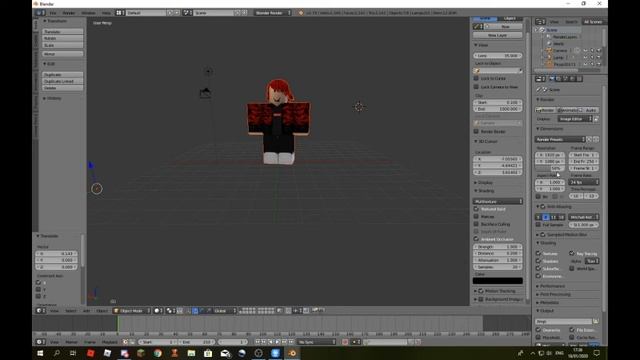
Task: Click the Vector X value field
Action: (x=57, y=253)
